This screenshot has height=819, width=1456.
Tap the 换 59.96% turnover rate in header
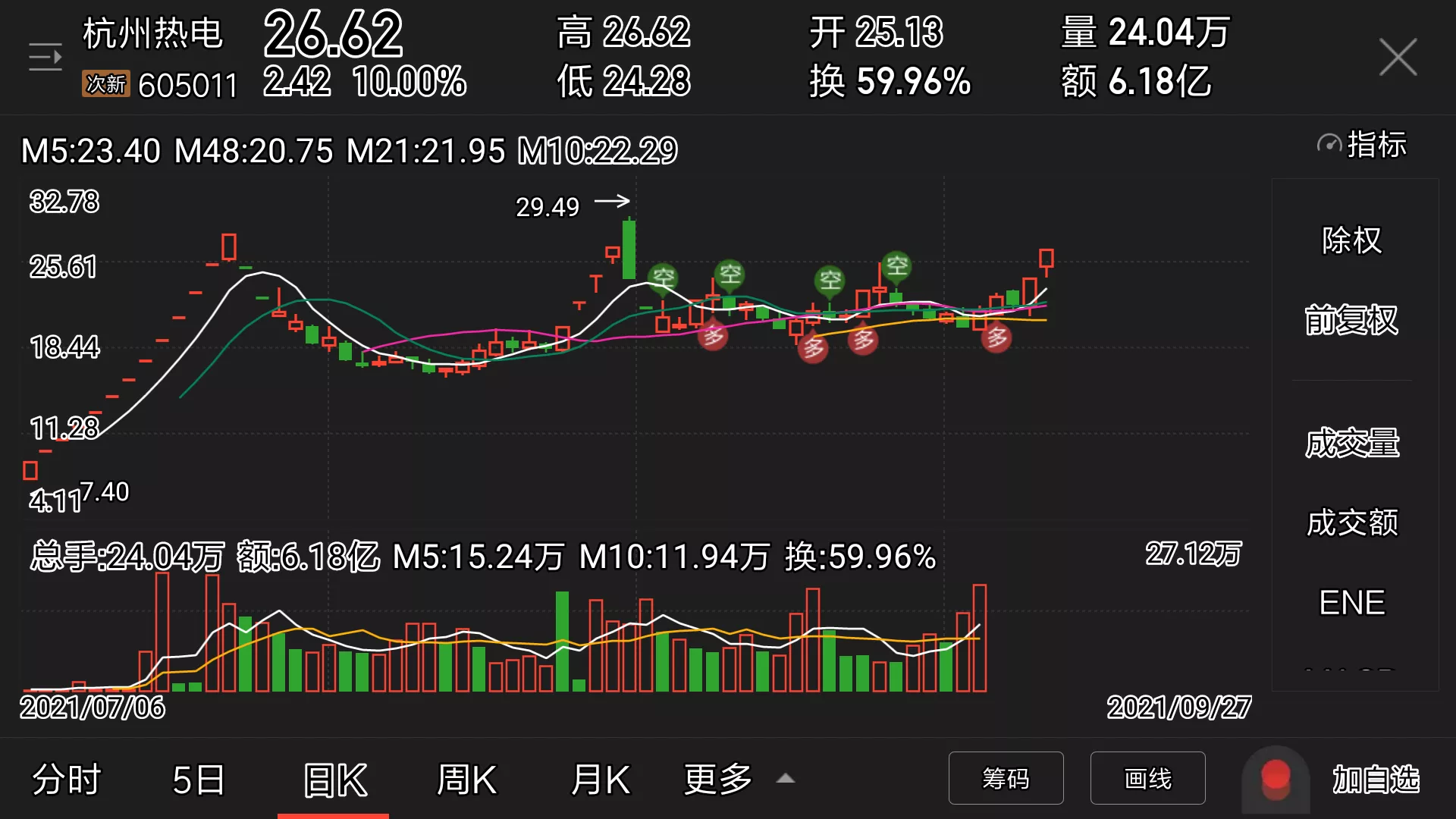pyautogui.click(x=890, y=81)
